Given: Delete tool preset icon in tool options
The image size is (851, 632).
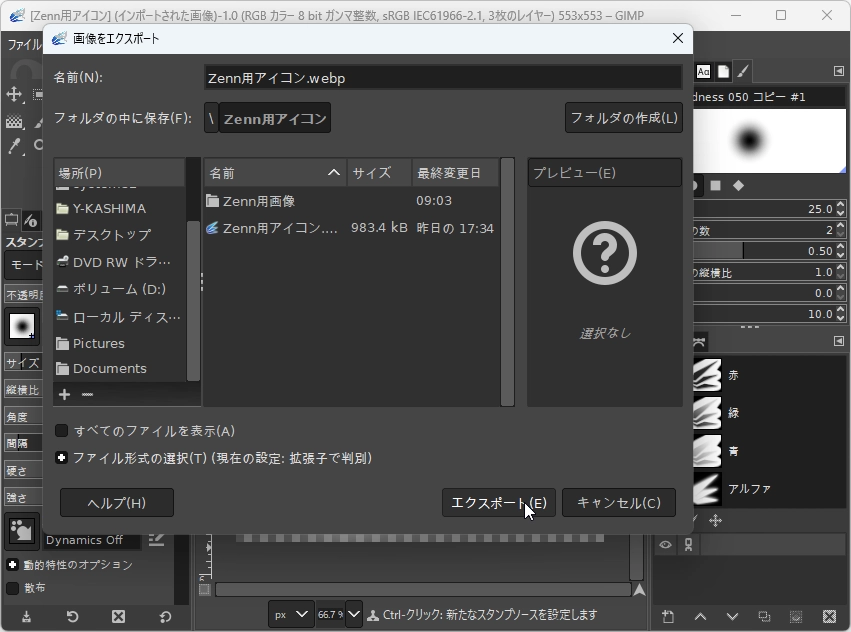Looking at the screenshot, I should click(118, 617).
